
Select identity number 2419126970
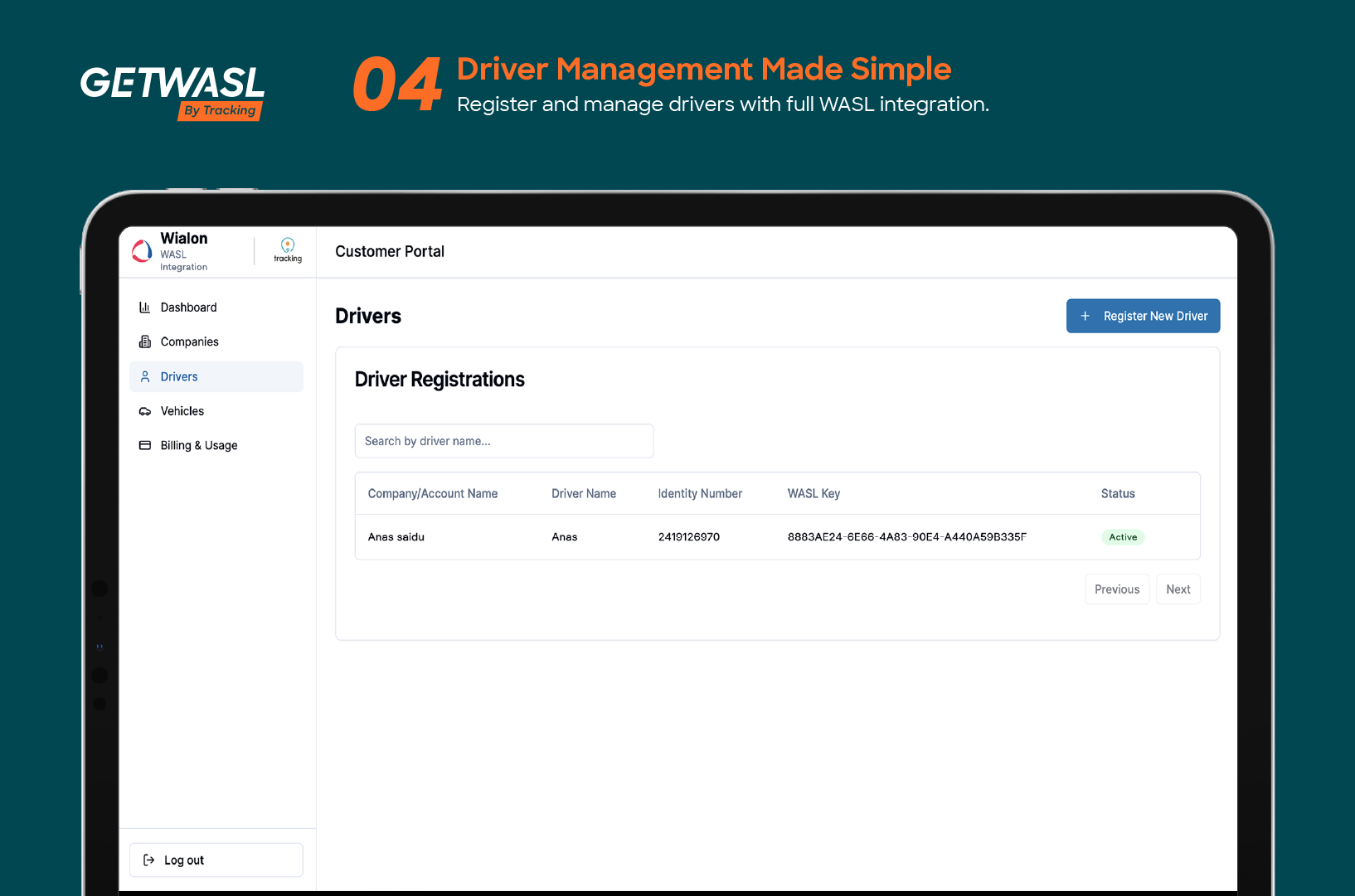click(x=689, y=537)
